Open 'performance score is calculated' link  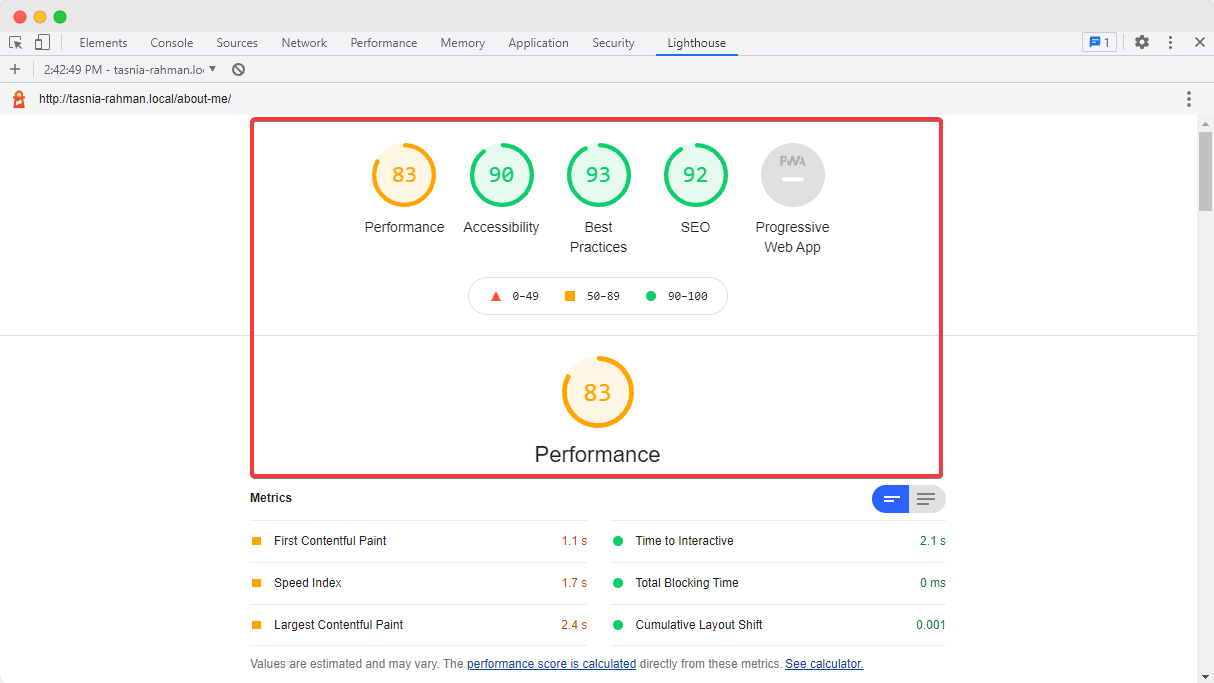coord(551,664)
